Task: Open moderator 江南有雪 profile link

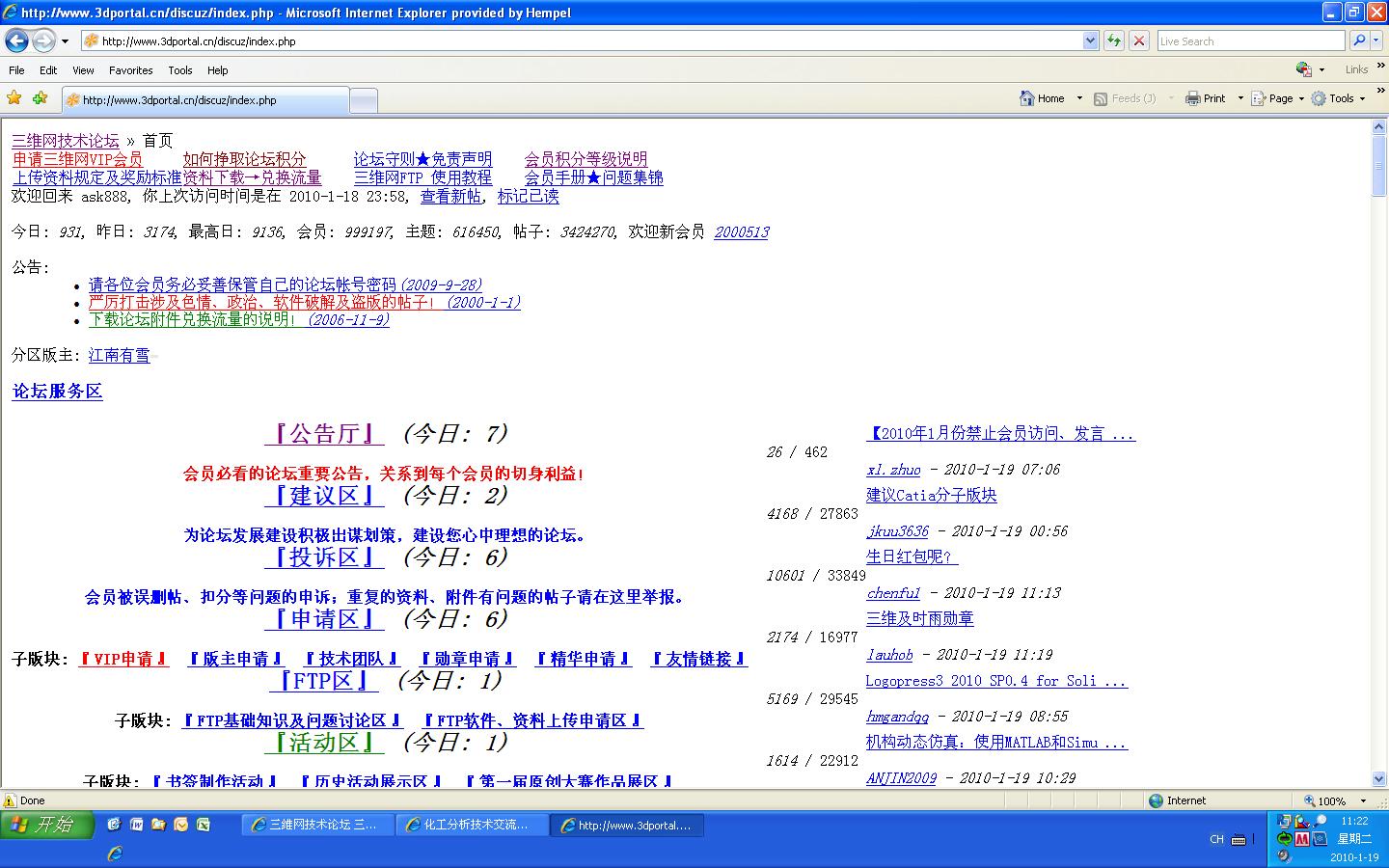Action: point(120,355)
